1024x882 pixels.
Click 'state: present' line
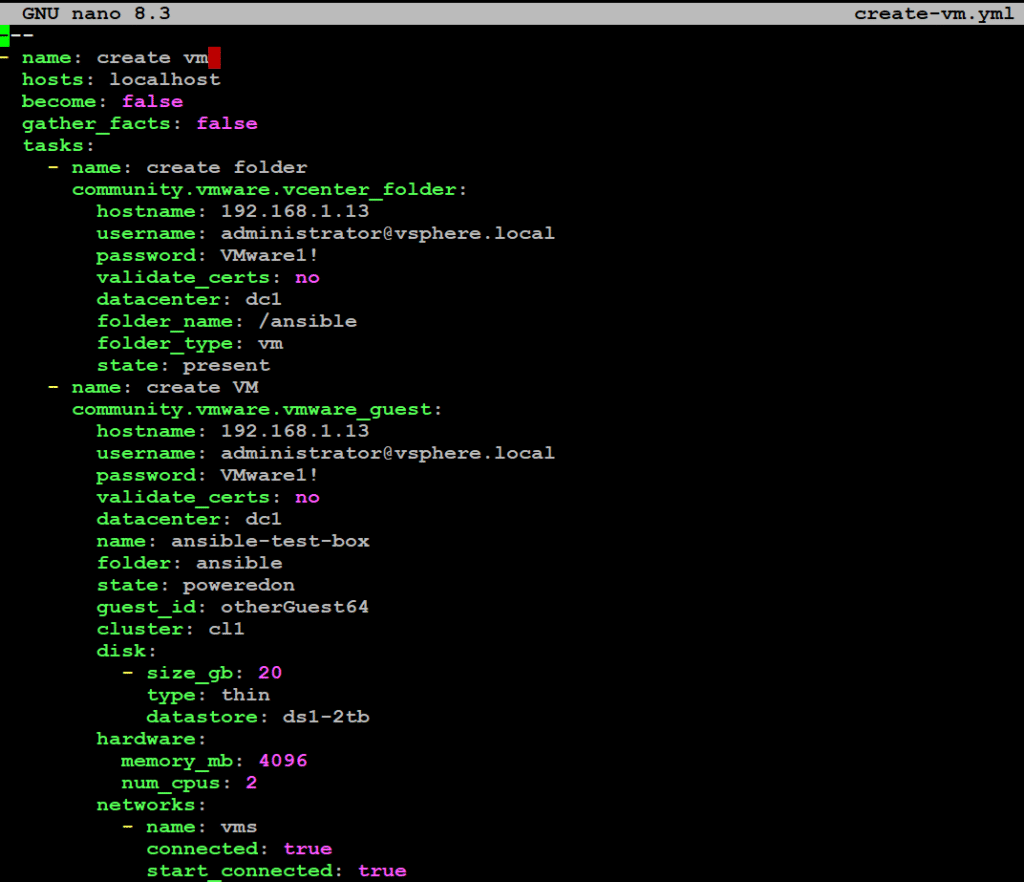(x=183, y=365)
